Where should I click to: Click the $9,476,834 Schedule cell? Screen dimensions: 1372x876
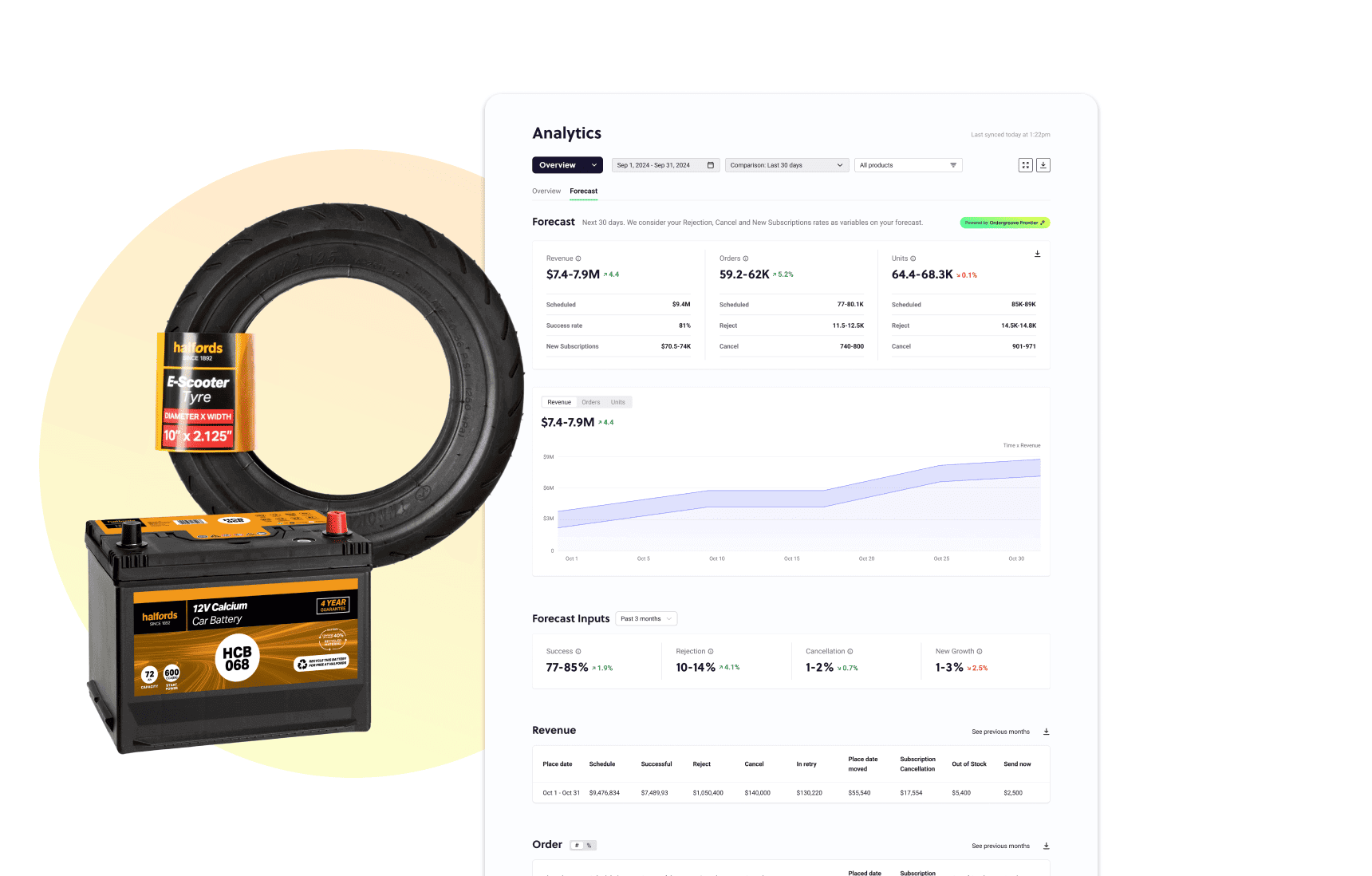[605, 793]
